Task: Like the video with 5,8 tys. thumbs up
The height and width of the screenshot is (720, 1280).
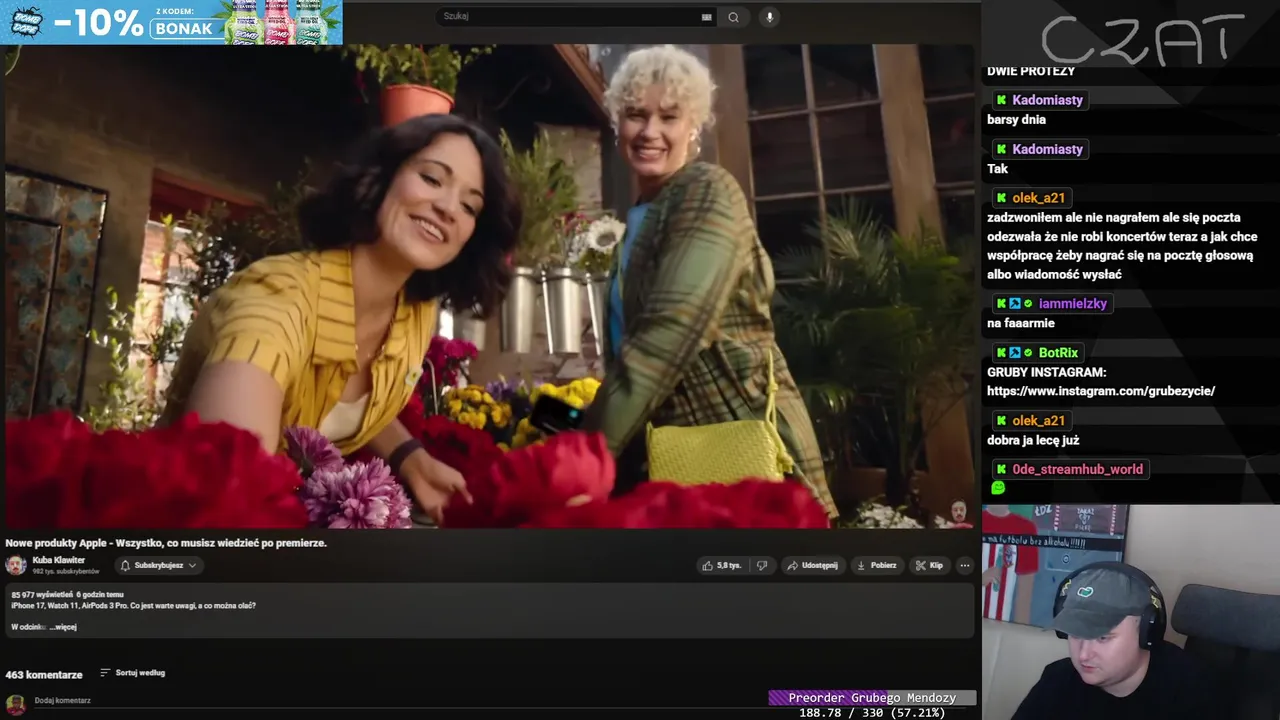Action: tap(721, 565)
